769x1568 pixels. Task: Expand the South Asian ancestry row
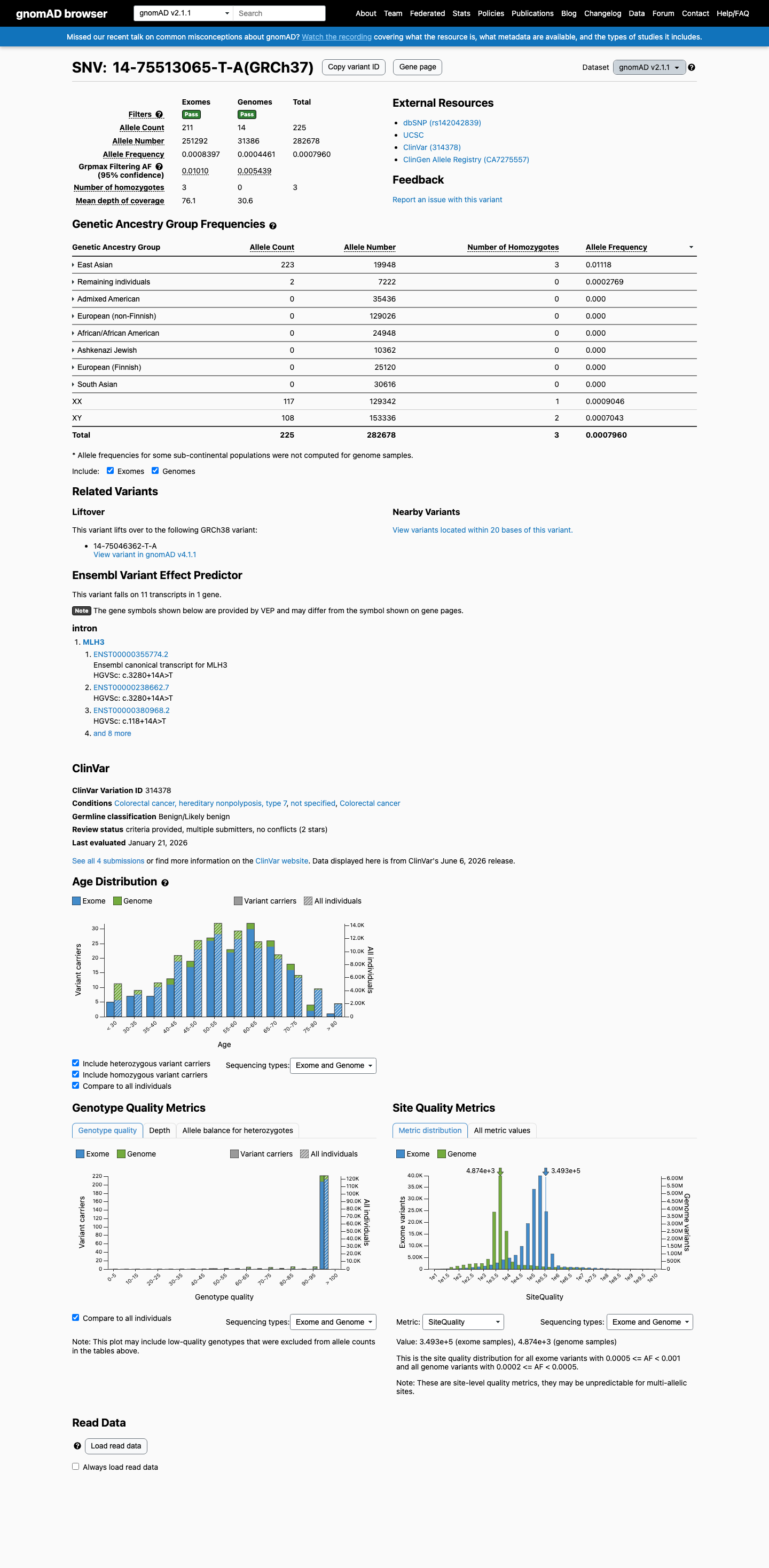[95, 384]
